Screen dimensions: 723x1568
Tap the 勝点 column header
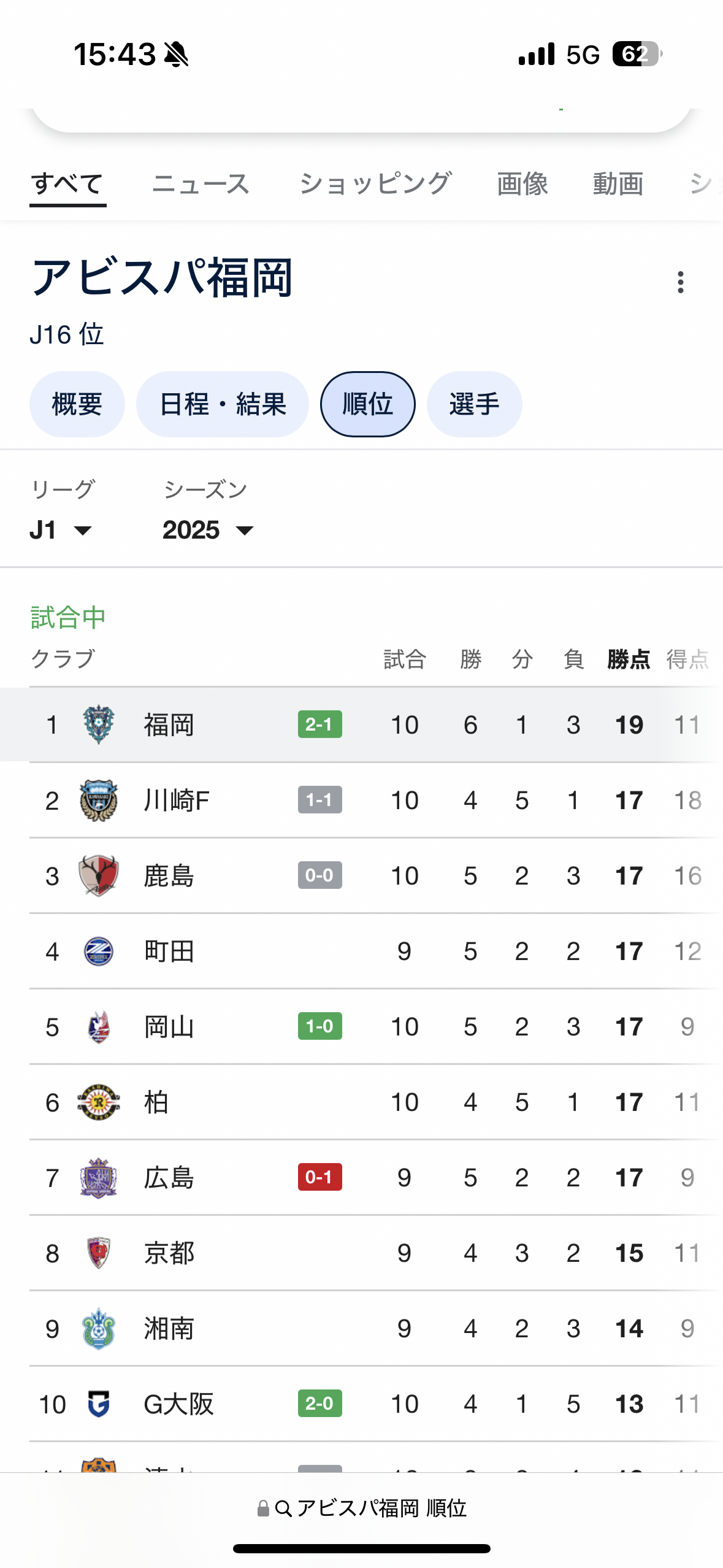(x=629, y=659)
